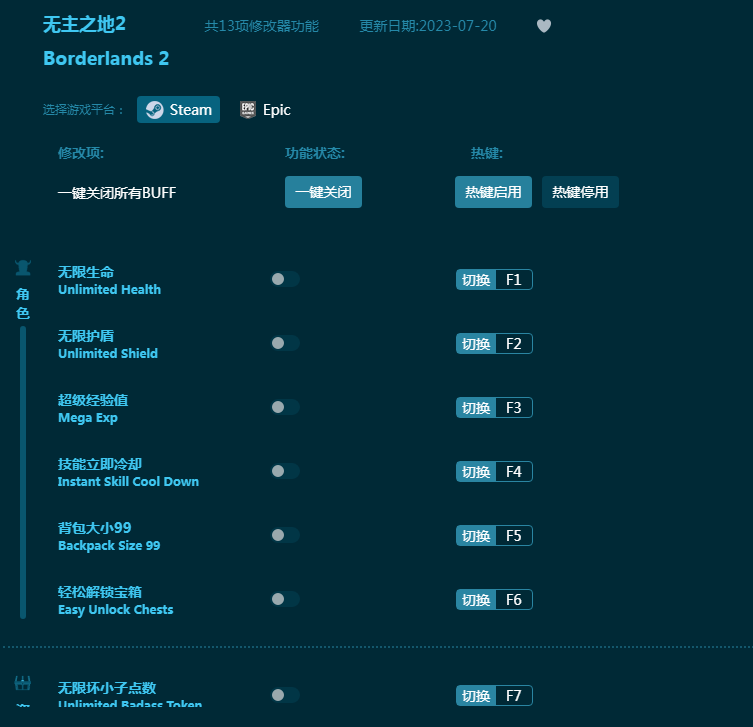
Task: Click the F4 hotkey field
Action: click(514, 472)
